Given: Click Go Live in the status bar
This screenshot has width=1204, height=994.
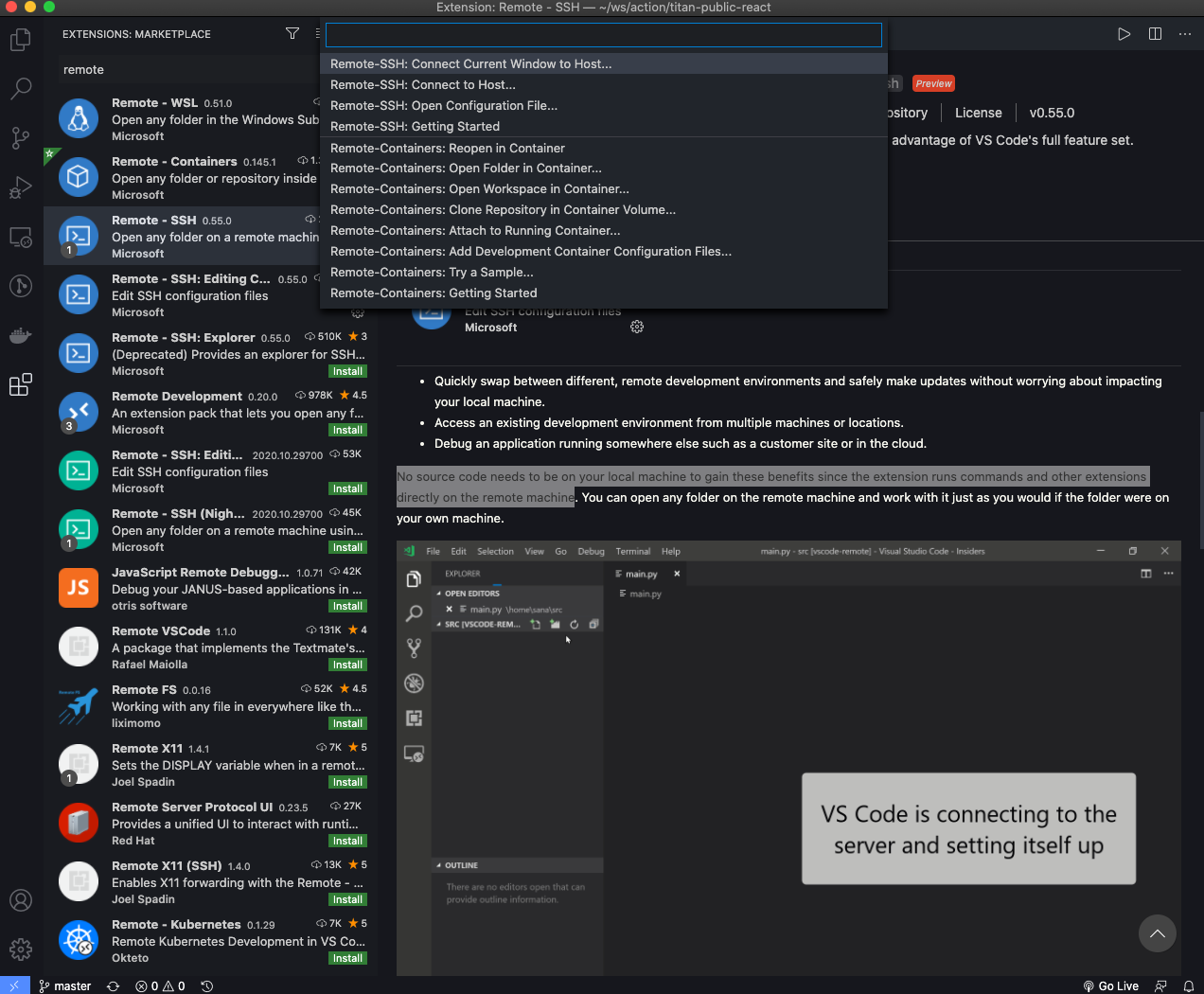Looking at the screenshot, I should (x=1111, y=985).
